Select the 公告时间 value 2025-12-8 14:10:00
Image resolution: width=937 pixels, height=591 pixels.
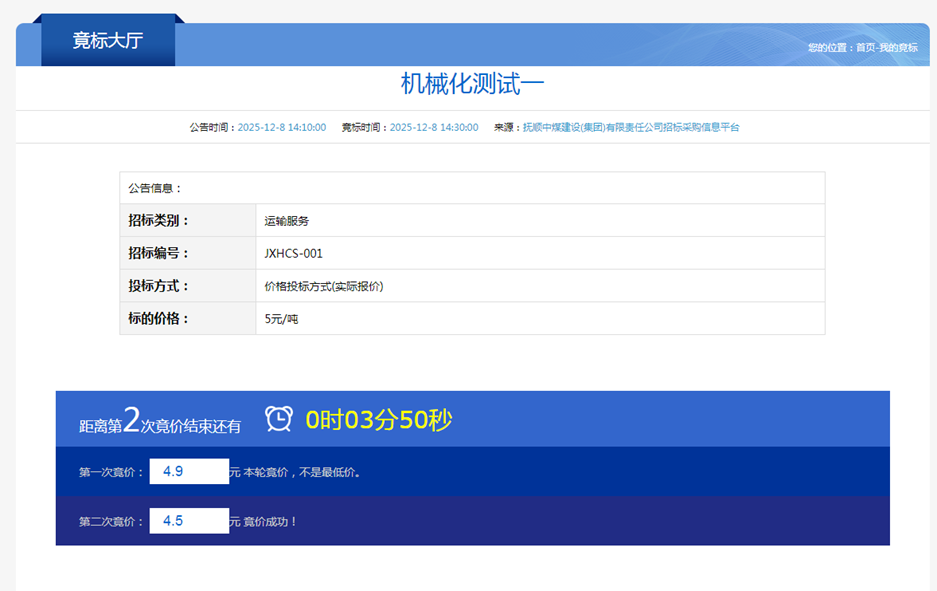(282, 127)
